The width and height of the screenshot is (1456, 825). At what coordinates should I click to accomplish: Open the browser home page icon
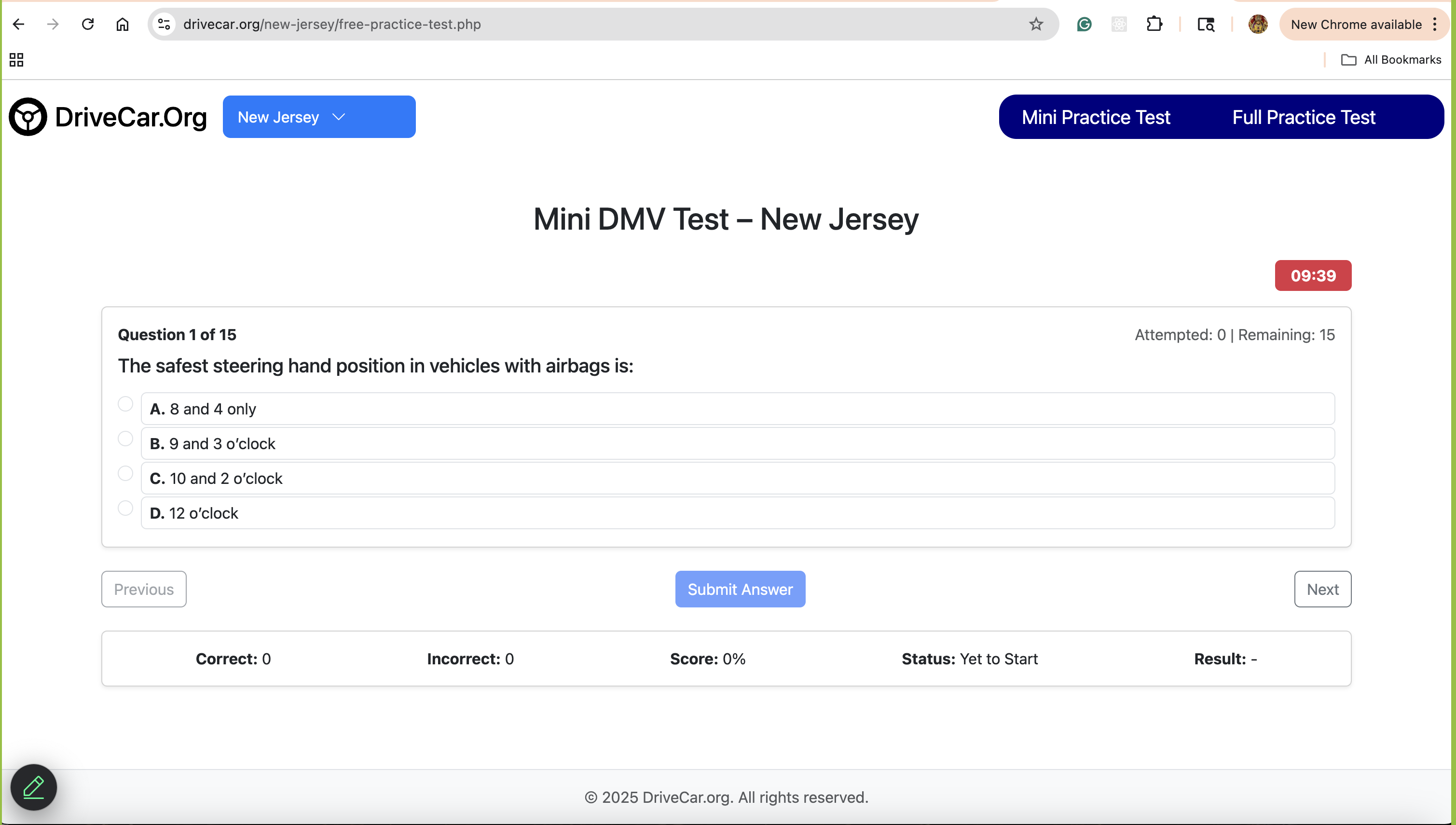(123, 25)
